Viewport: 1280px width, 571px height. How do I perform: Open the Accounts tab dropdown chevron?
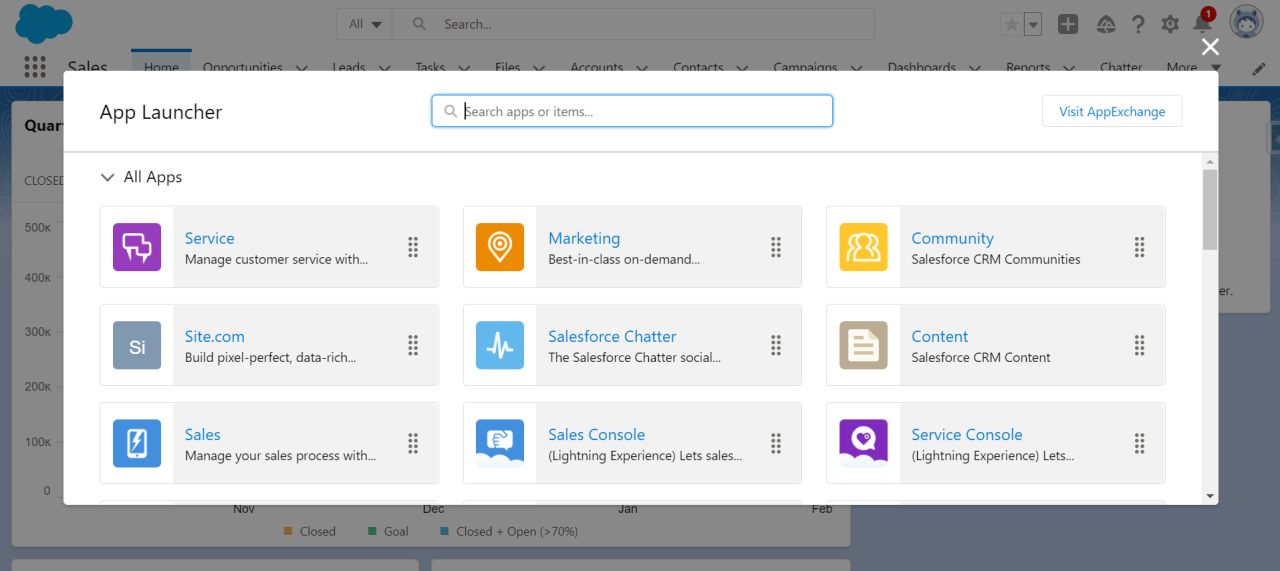[x=642, y=68]
